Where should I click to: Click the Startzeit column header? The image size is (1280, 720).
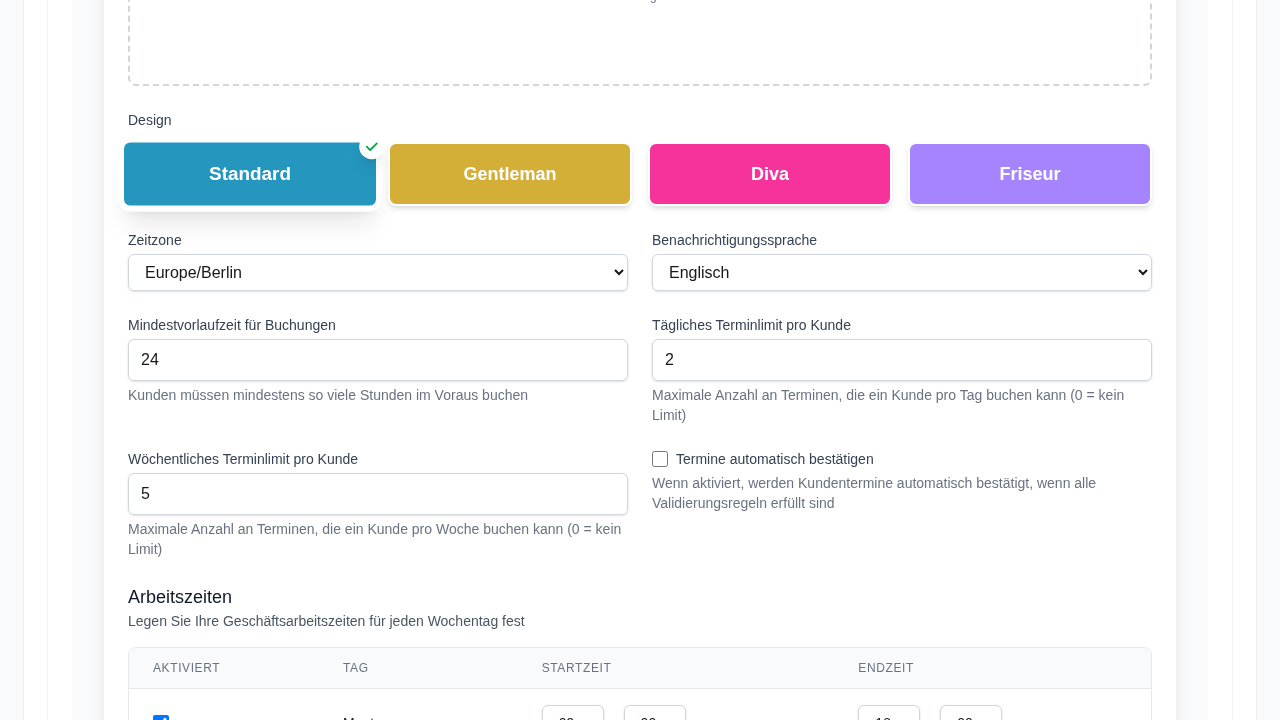coord(575,668)
